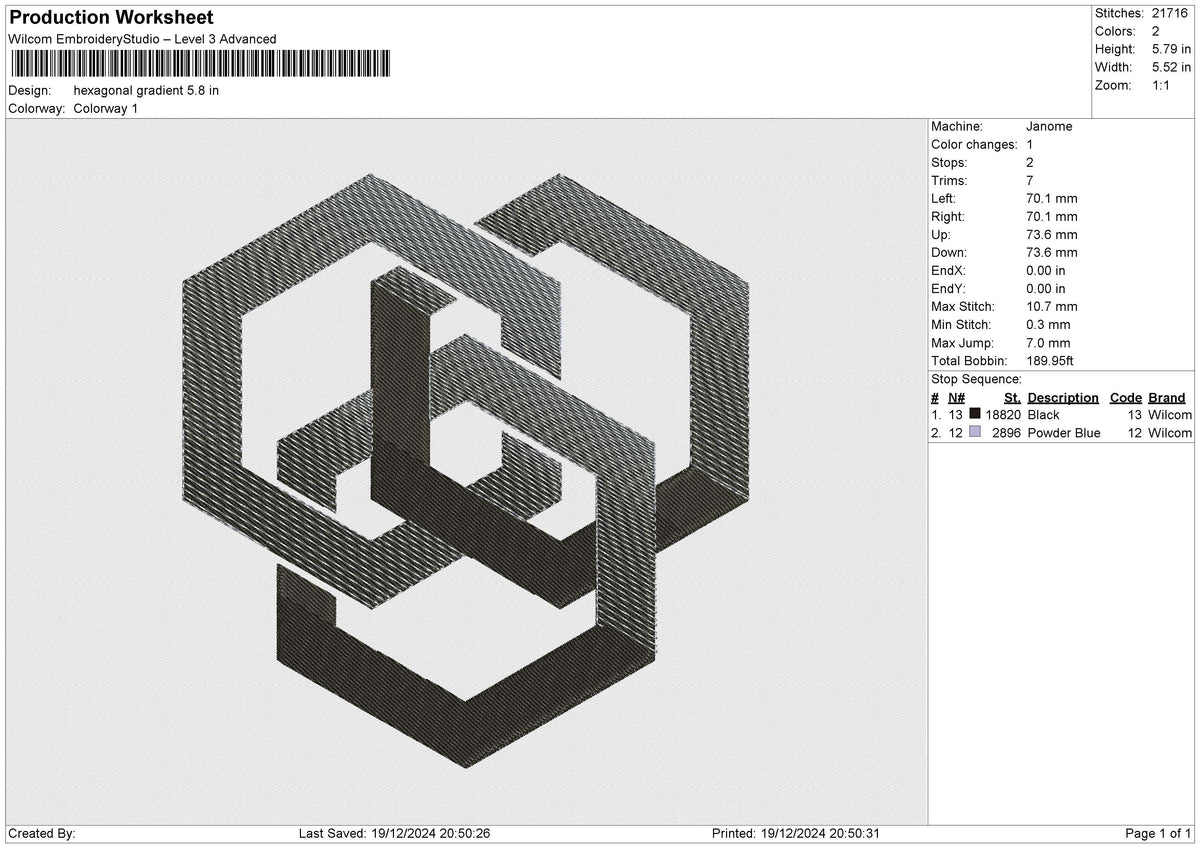Click stitch count '18820' in stop sequence
Image resolution: width=1200 pixels, height=848 pixels.
coord(1003,415)
